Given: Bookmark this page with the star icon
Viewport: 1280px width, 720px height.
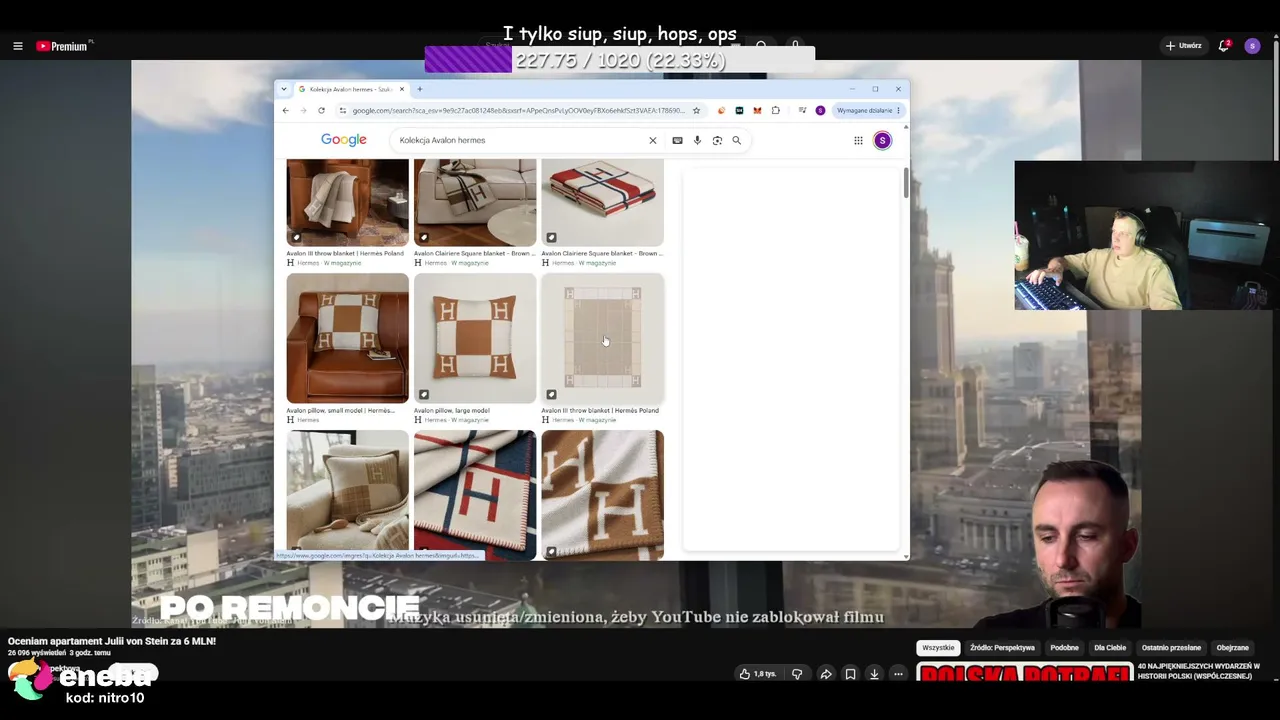Looking at the screenshot, I should [696, 110].
